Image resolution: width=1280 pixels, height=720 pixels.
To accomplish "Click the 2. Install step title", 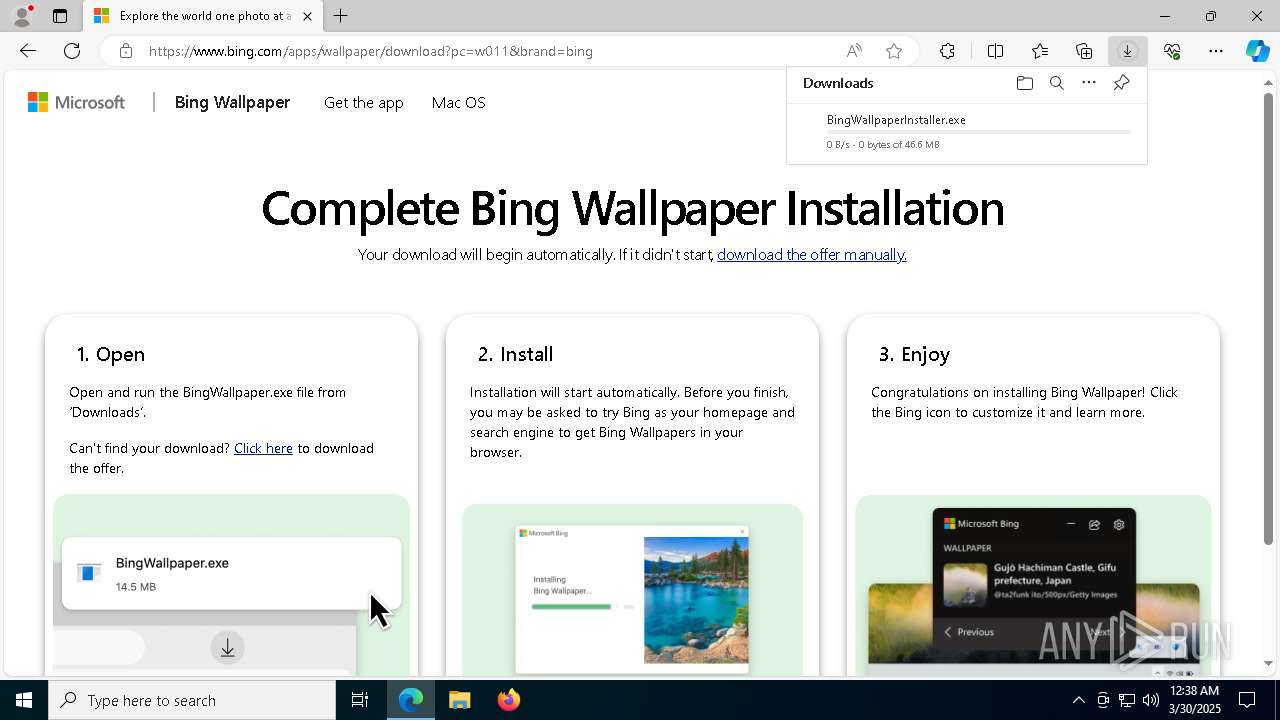I will 515,354.
